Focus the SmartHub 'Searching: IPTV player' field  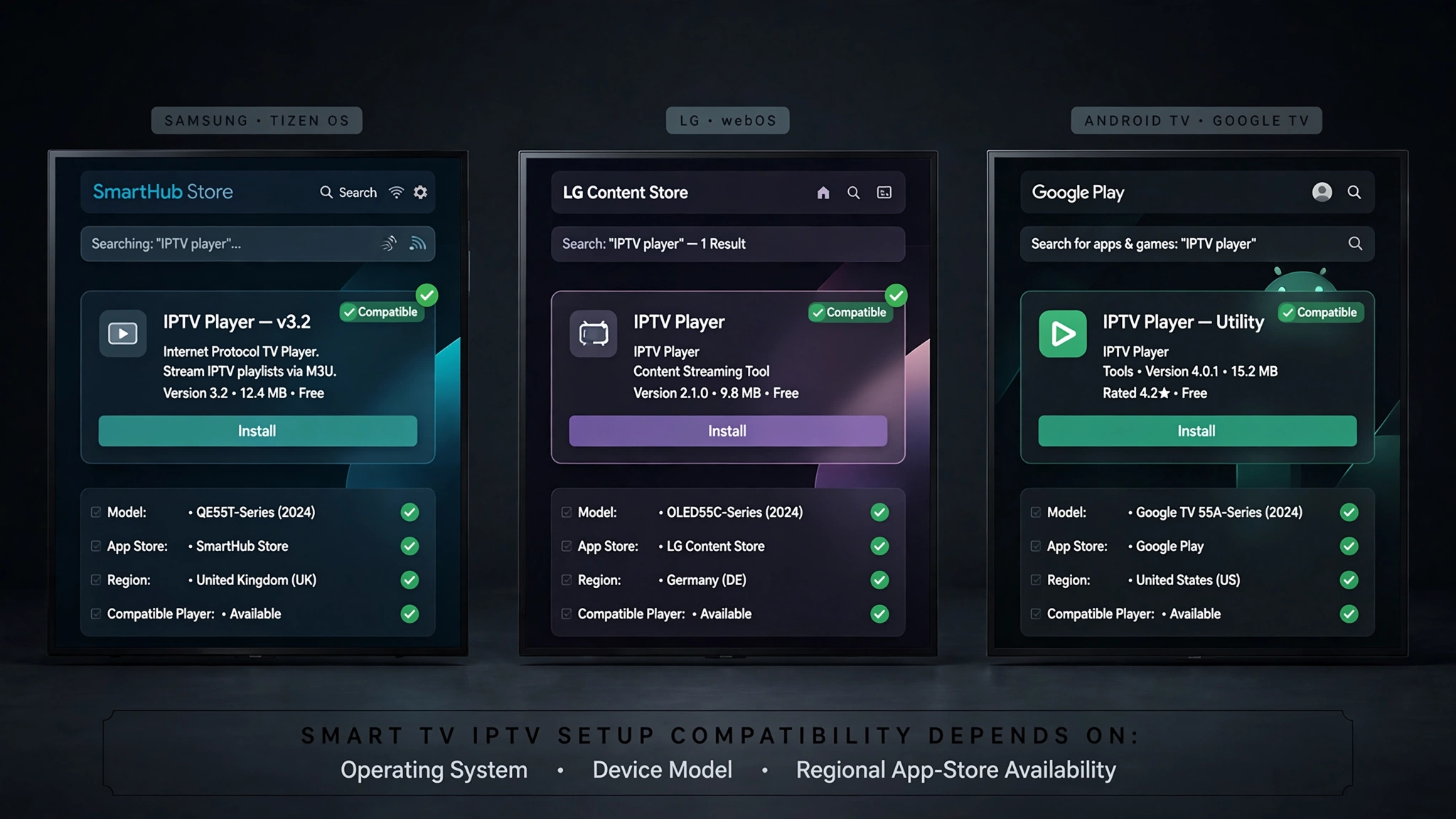point(257,244)
